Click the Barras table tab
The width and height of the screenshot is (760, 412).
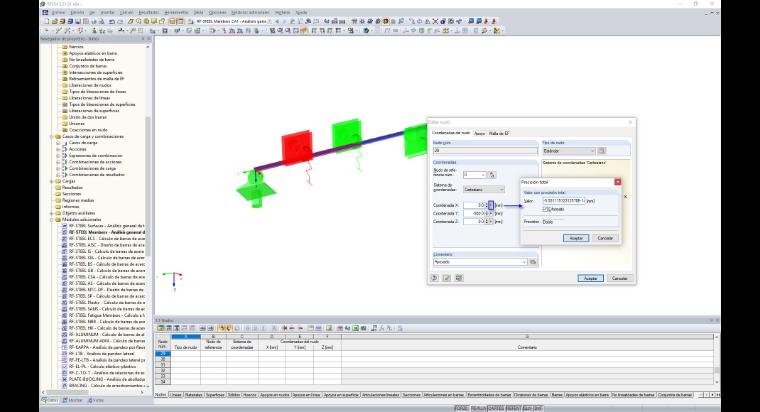tap(557, 395)
